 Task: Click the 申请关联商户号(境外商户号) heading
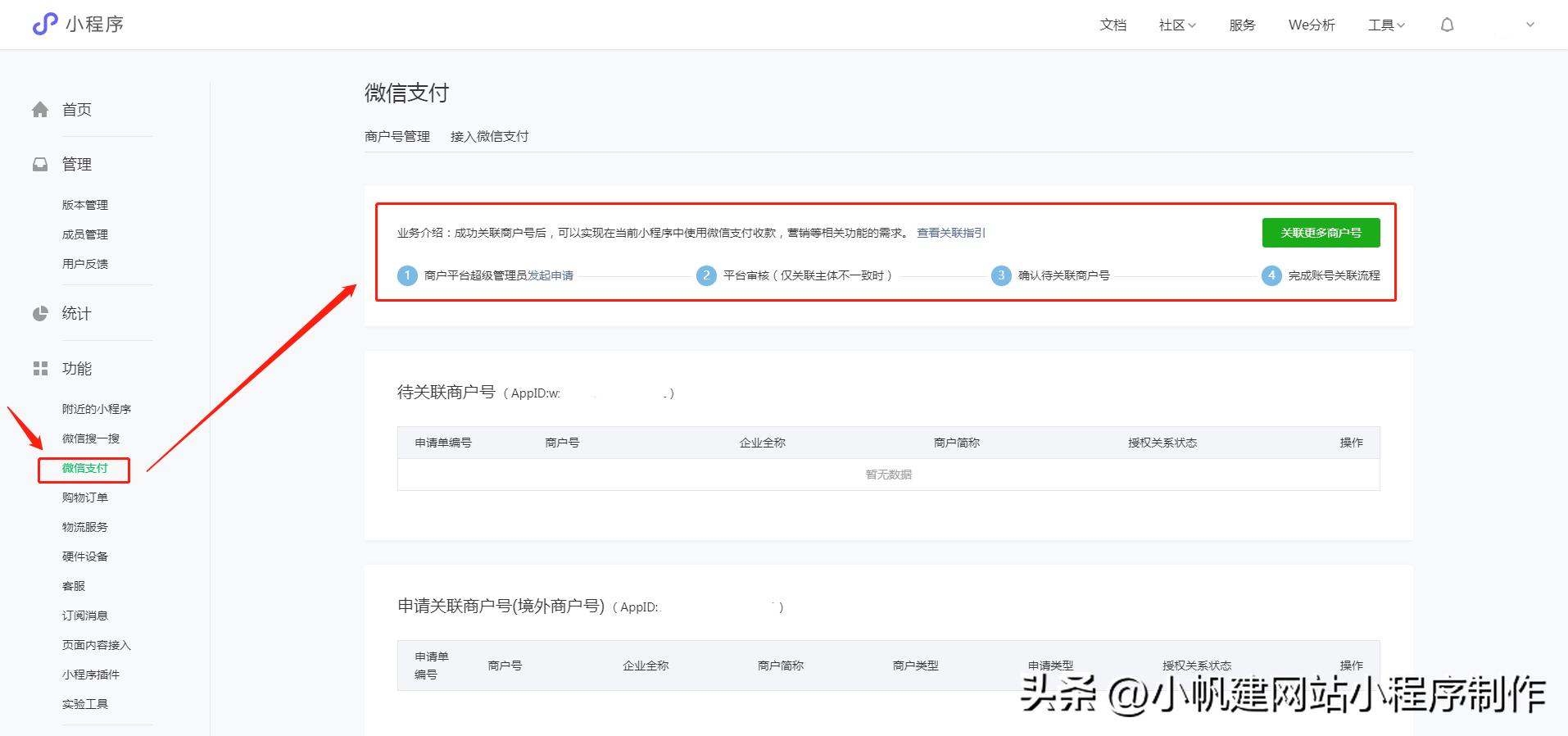pyautogui.click(x=501, y=607)
